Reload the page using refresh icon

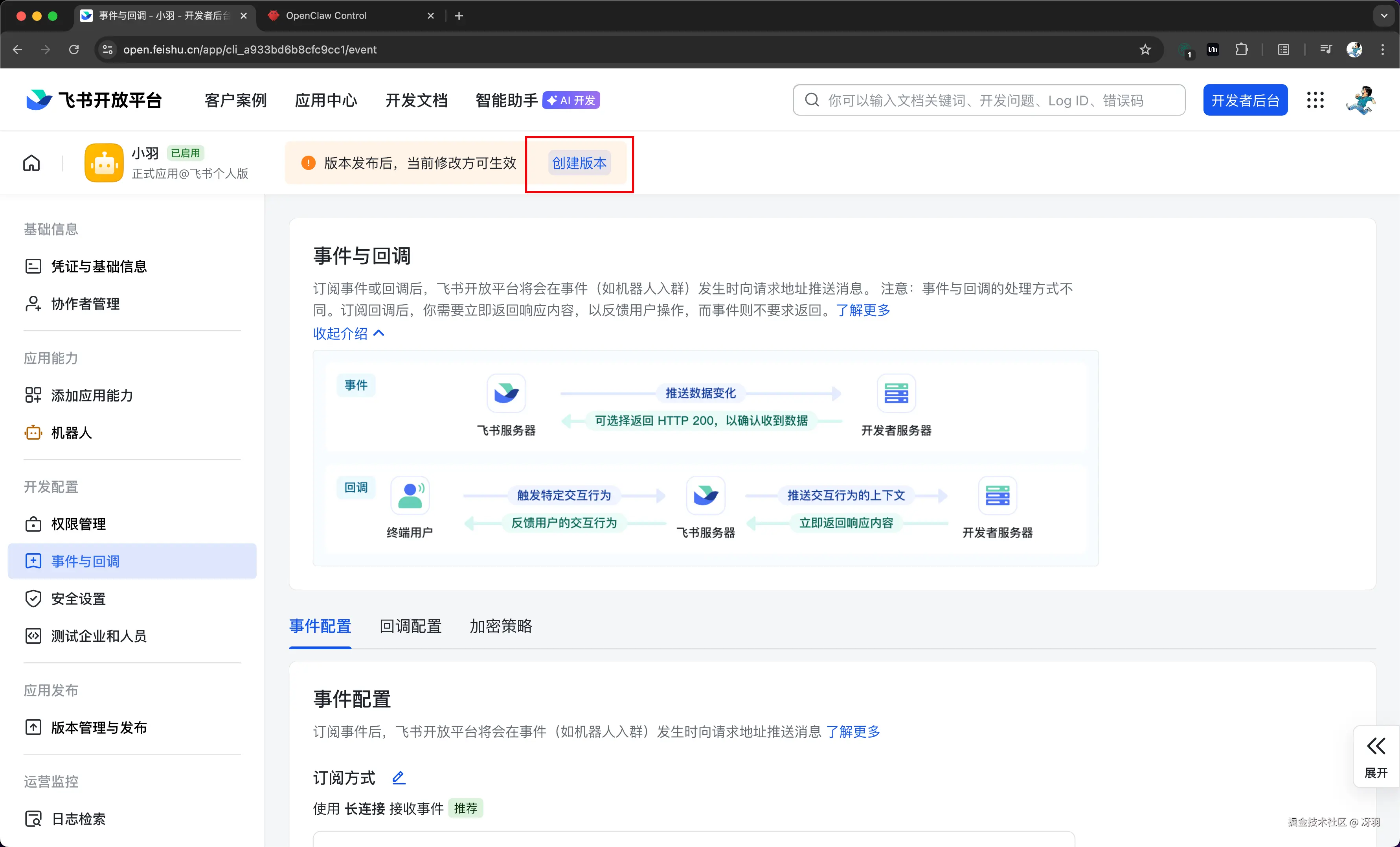74,50
